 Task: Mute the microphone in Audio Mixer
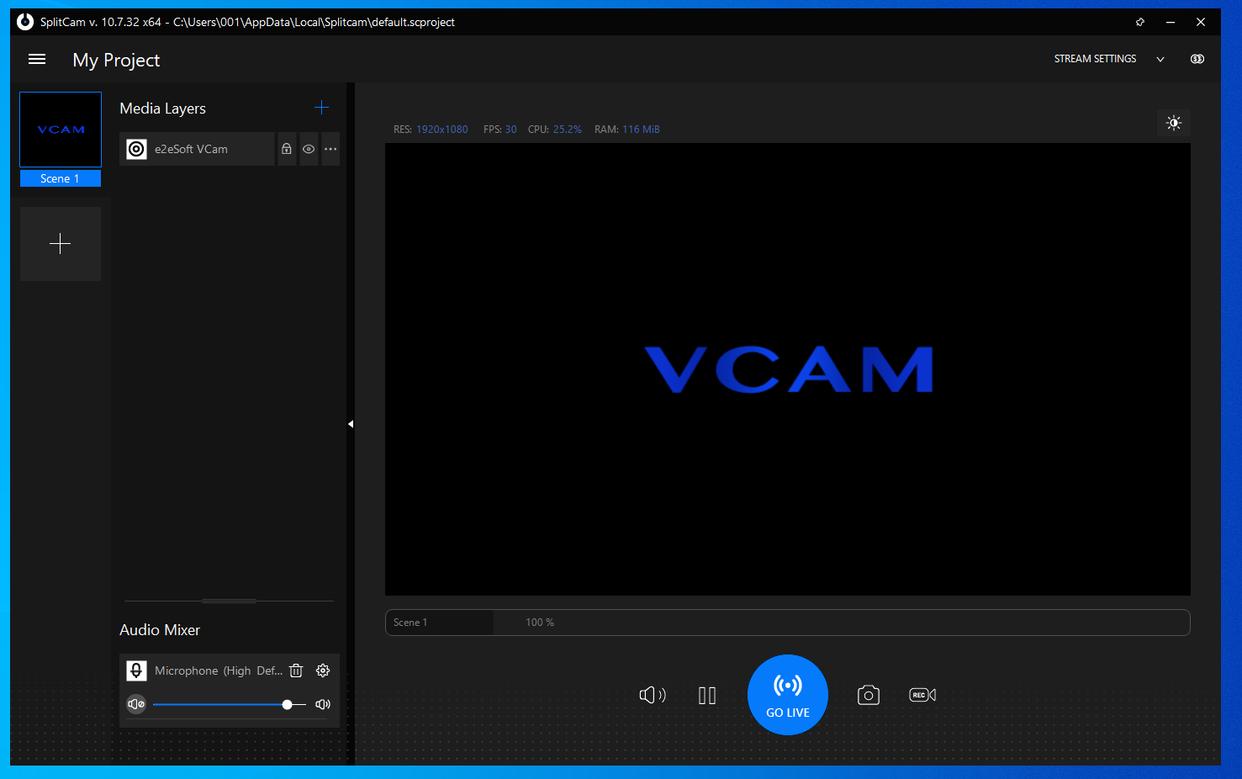[136, 704]
